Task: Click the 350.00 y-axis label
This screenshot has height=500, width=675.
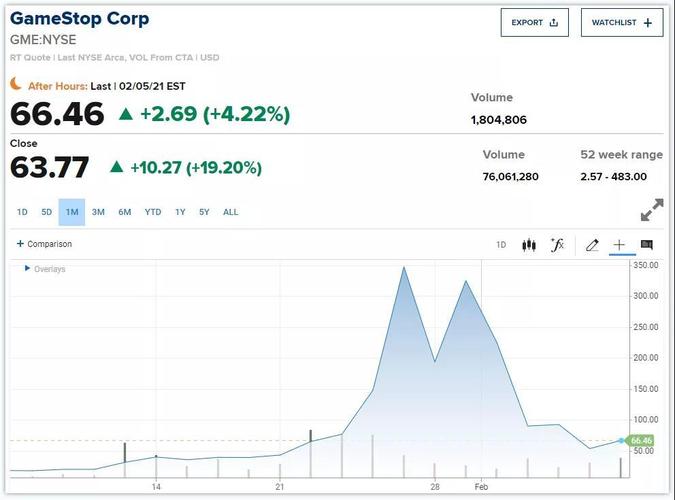Action: coord(645,265)
